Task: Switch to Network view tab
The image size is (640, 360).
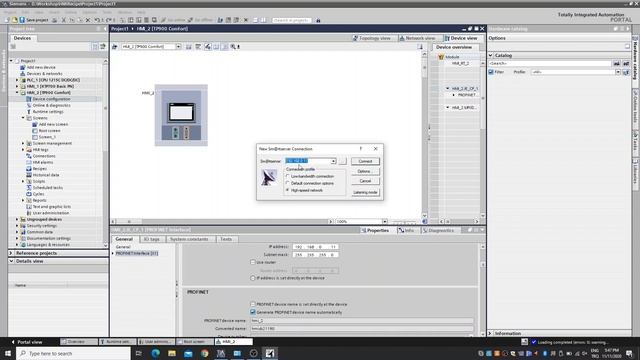Action: tap(417, 38)
